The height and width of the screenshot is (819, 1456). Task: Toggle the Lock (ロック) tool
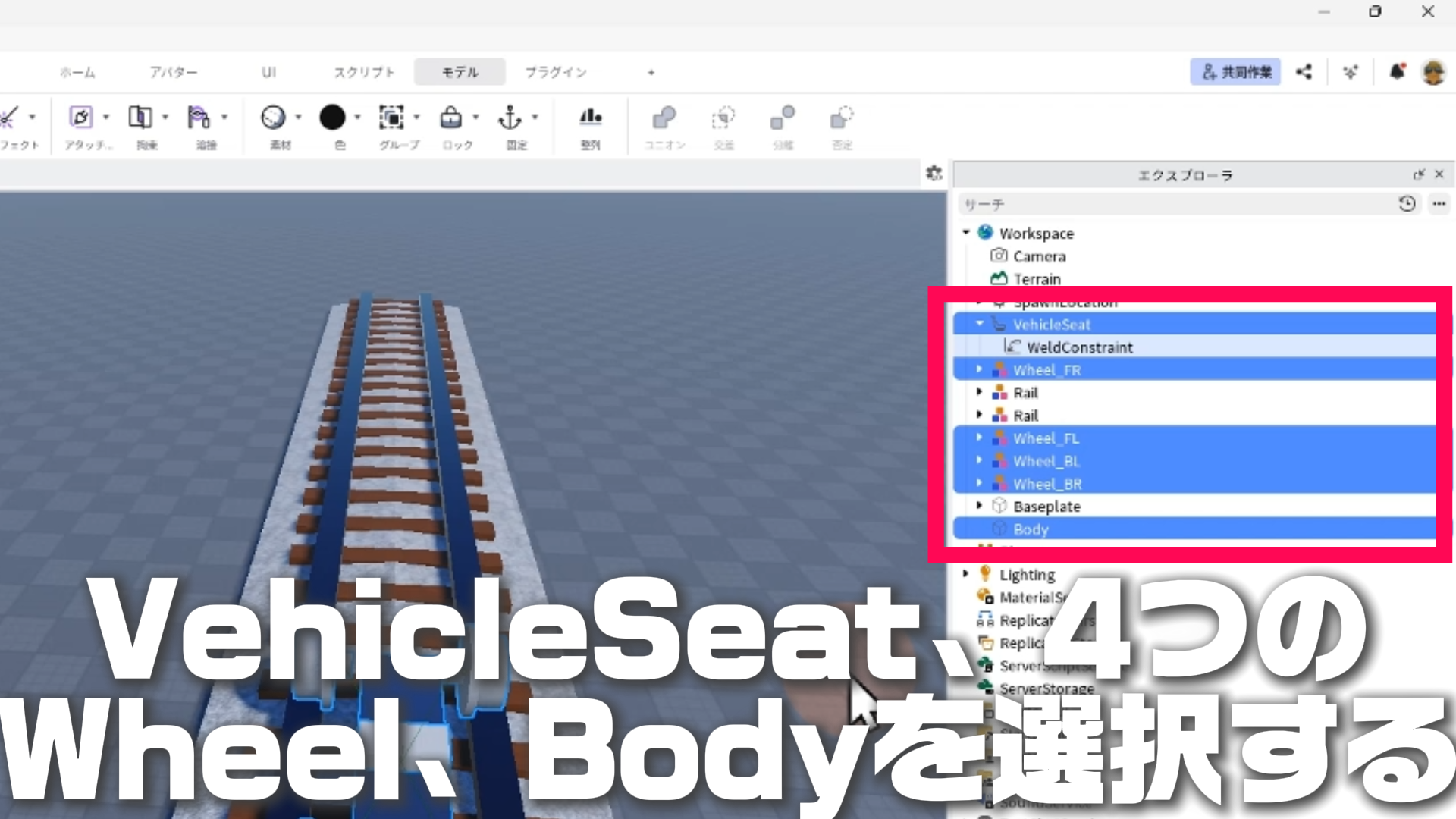tap(450, 118)
